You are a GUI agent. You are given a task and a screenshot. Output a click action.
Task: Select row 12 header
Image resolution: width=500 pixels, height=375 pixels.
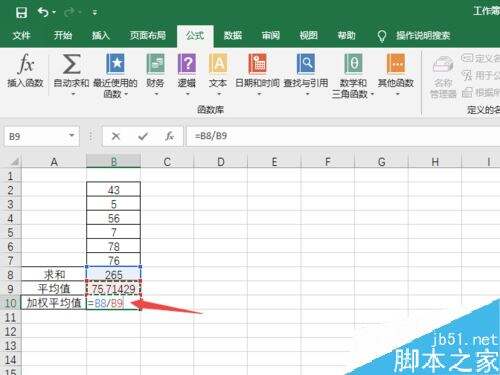point(10,331)
